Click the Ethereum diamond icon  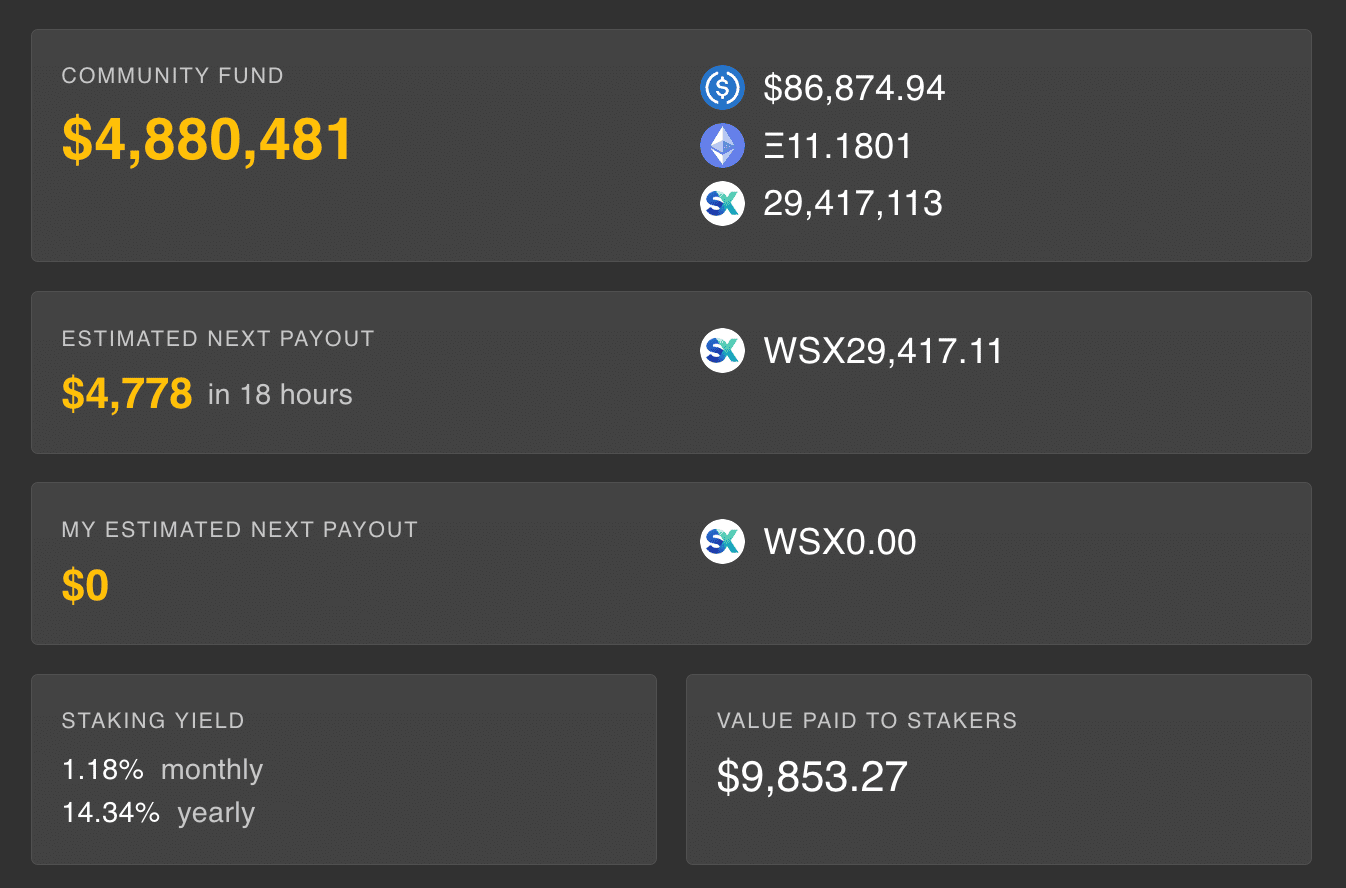point(722,146)
